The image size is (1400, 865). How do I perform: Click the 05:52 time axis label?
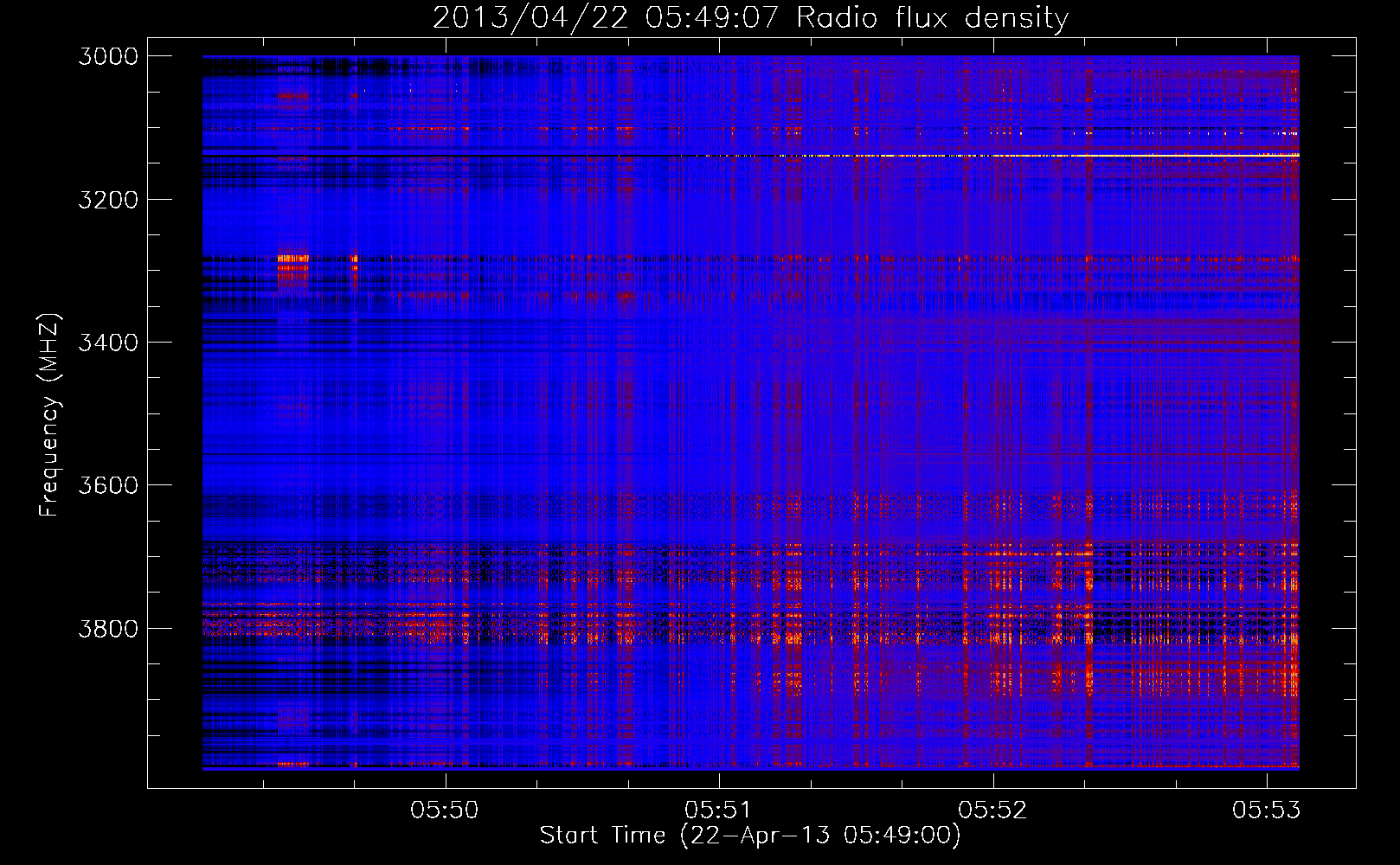[993, 810]
